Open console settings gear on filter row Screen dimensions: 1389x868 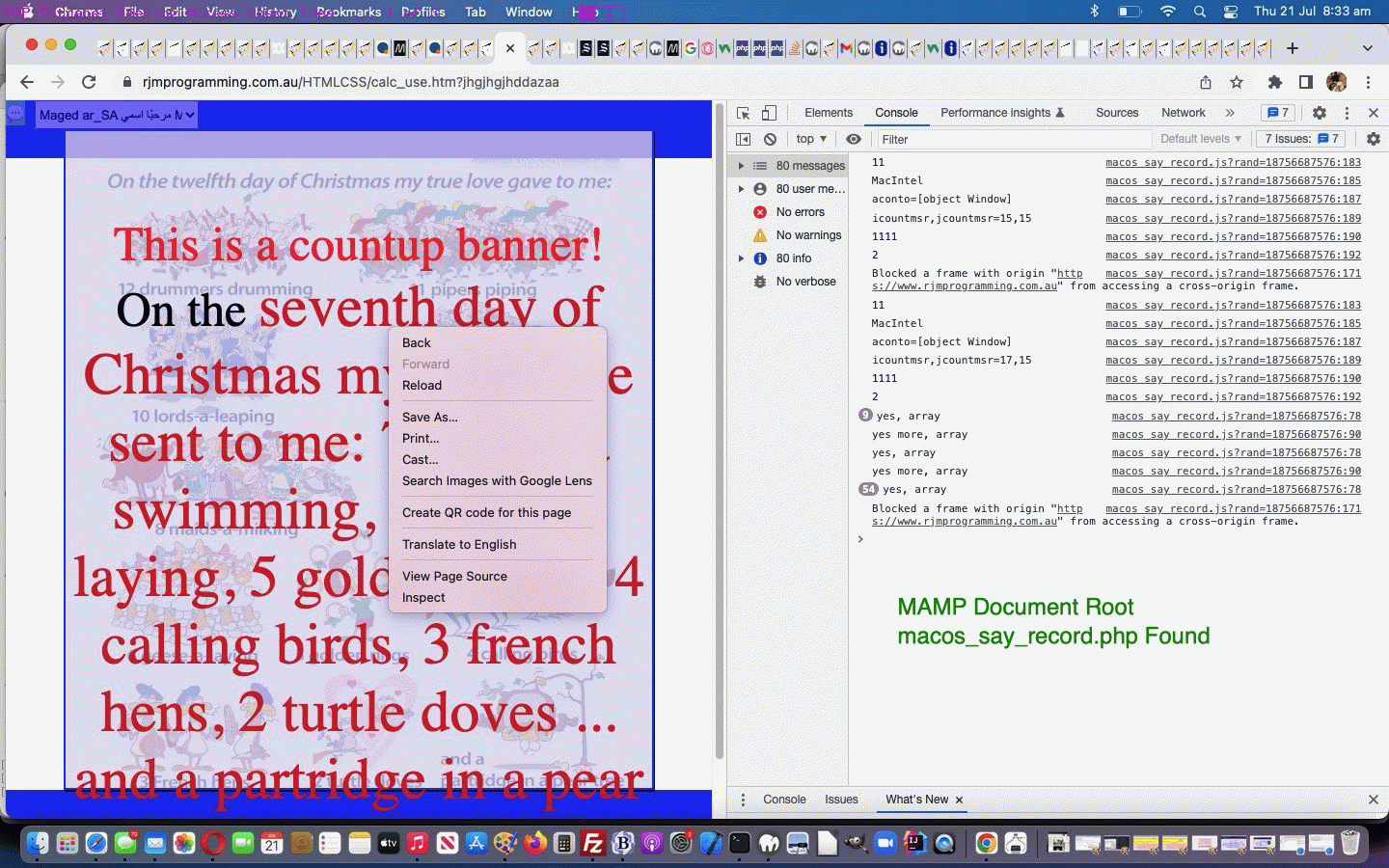tap(1373, 139)
